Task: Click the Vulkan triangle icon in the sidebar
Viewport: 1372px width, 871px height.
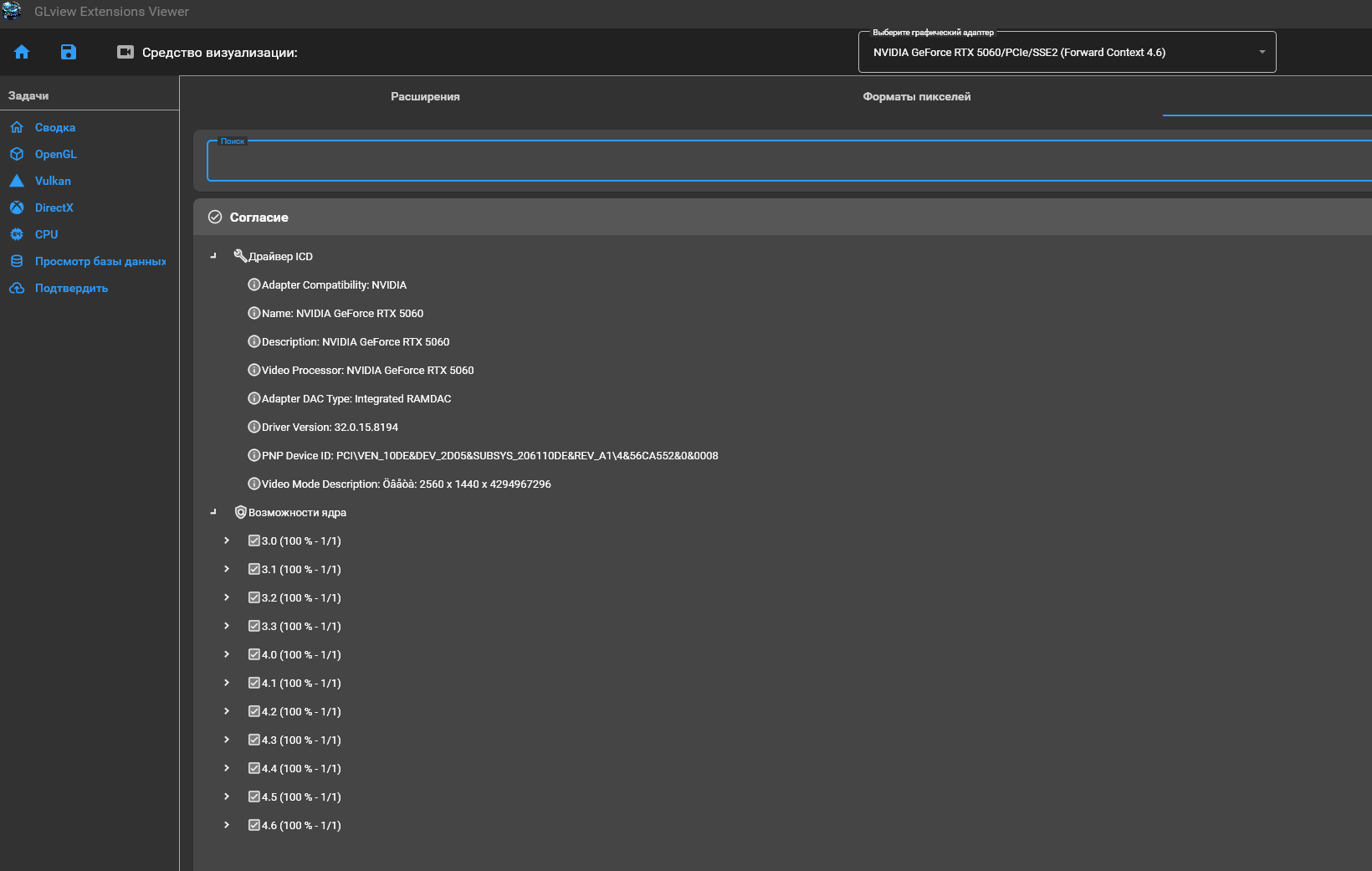Action: pos(17,181)
